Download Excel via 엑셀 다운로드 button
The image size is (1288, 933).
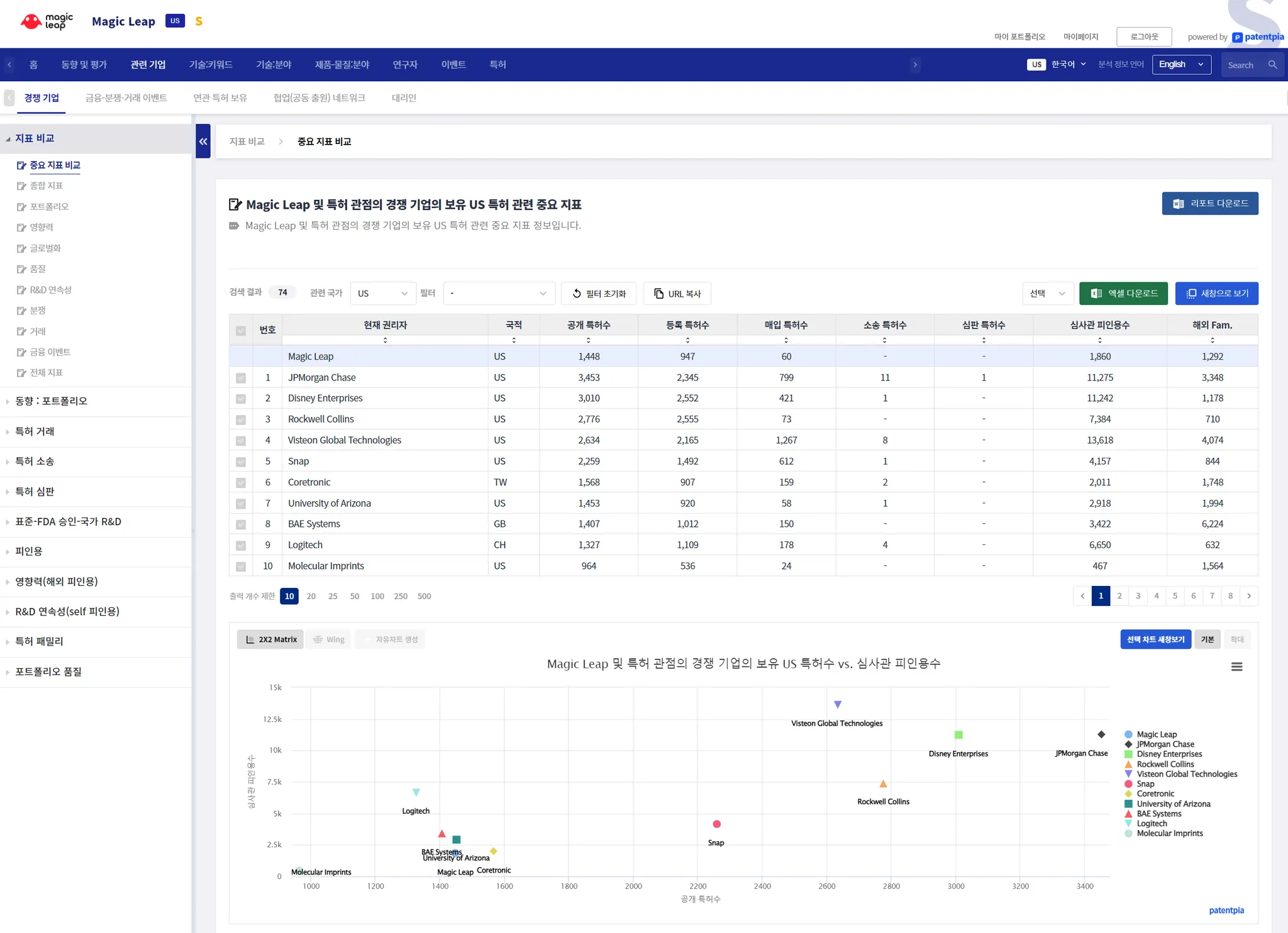(1123, 294)
